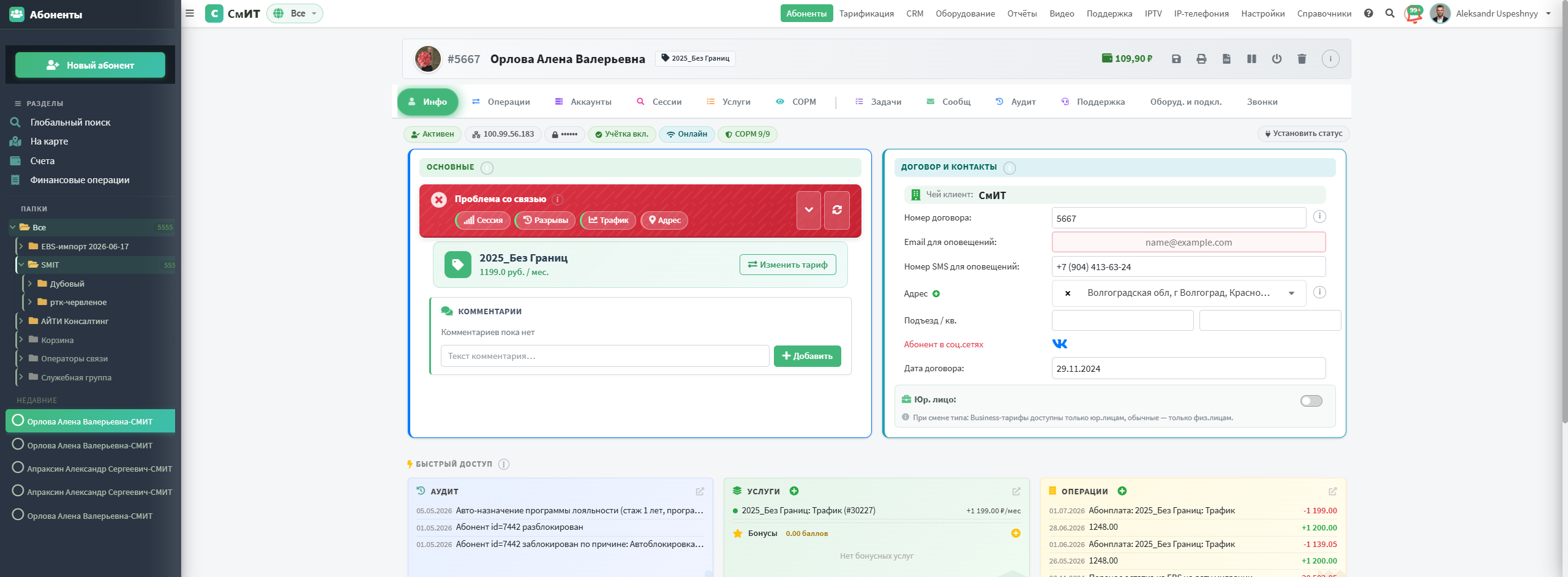Click the Новый абонент button
This screenshot has width=1568, height=577.
point(91,65)
